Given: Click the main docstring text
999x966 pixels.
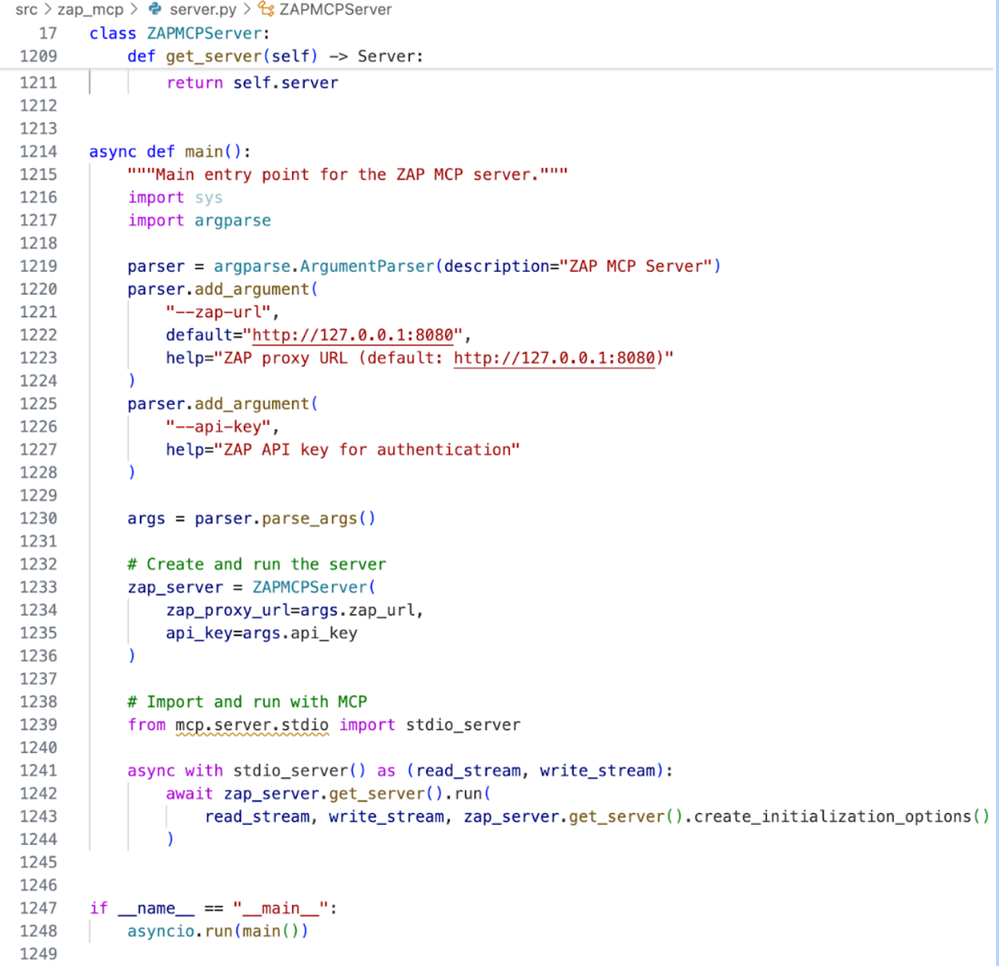Looking at the screenshot, I should [x=347, y=175].
